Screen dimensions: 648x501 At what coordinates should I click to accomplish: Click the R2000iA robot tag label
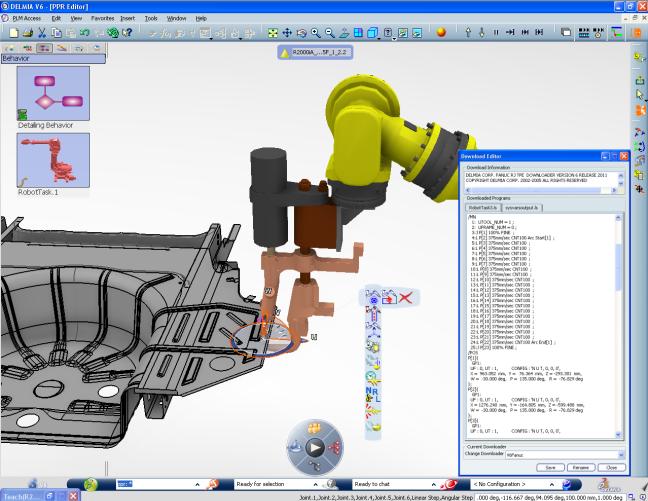coord(315,52)
